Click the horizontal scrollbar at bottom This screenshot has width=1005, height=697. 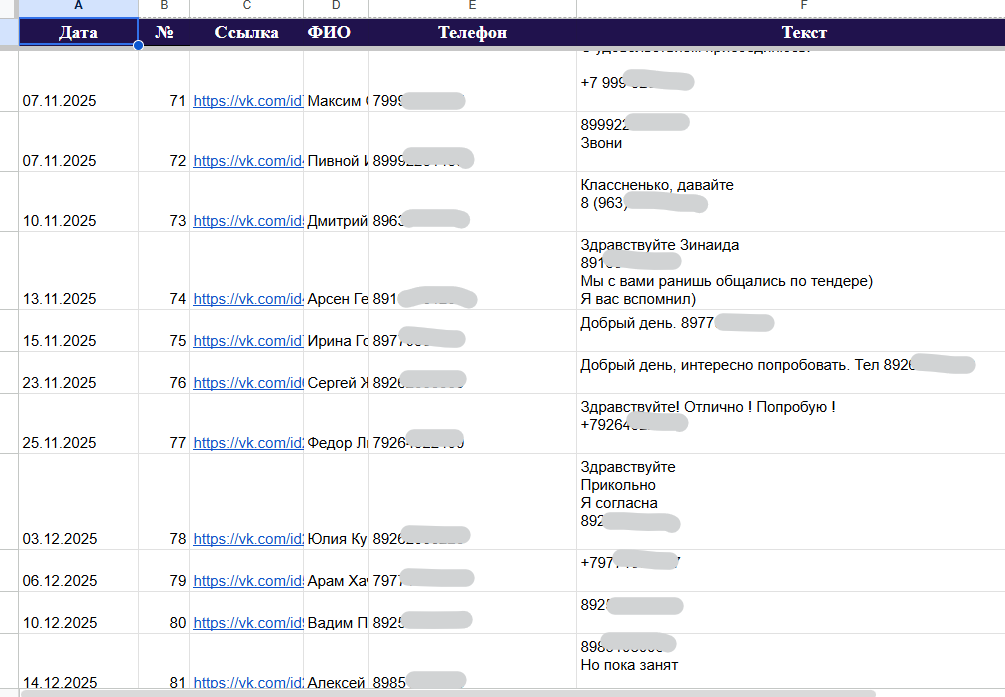point(449,693)
